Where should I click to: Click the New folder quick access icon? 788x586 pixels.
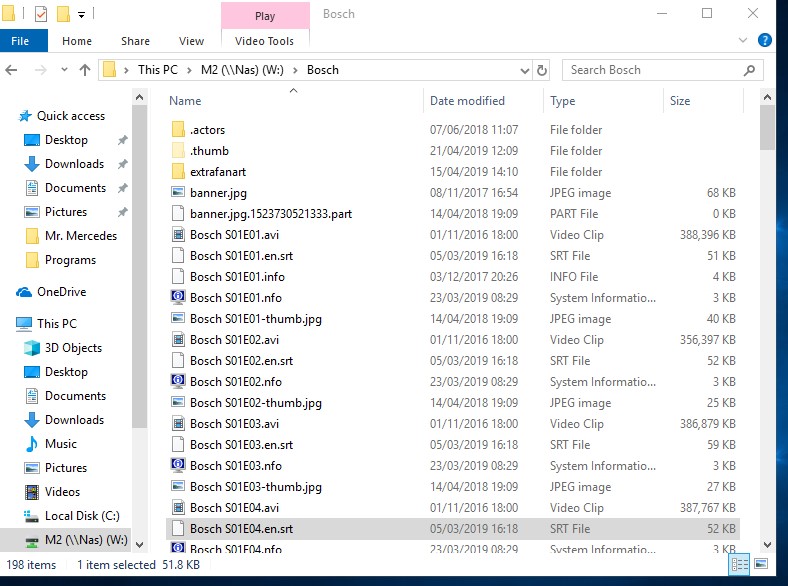point(63,14)
